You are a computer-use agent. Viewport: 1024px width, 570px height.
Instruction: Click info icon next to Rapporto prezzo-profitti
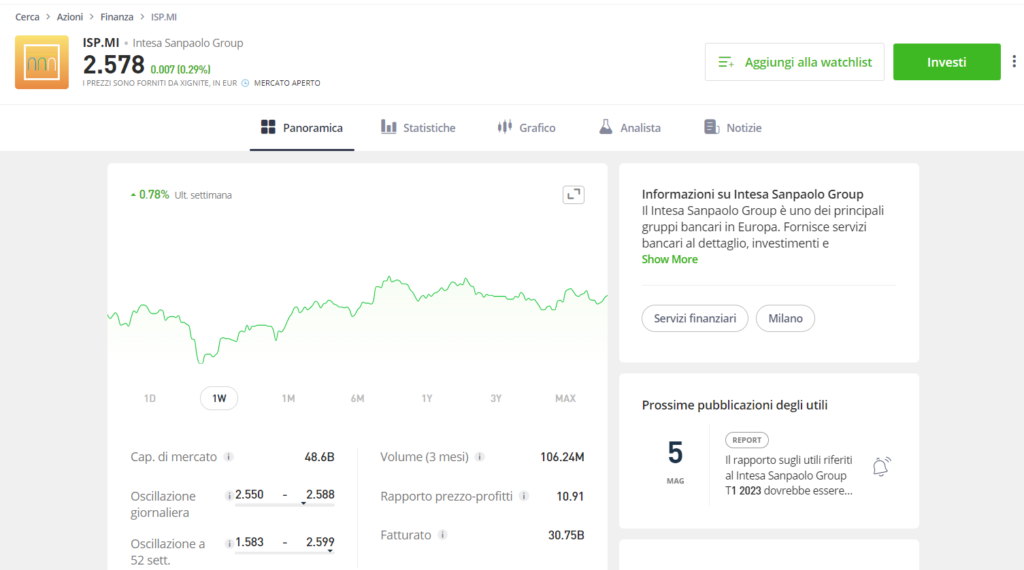click(524, 496)
